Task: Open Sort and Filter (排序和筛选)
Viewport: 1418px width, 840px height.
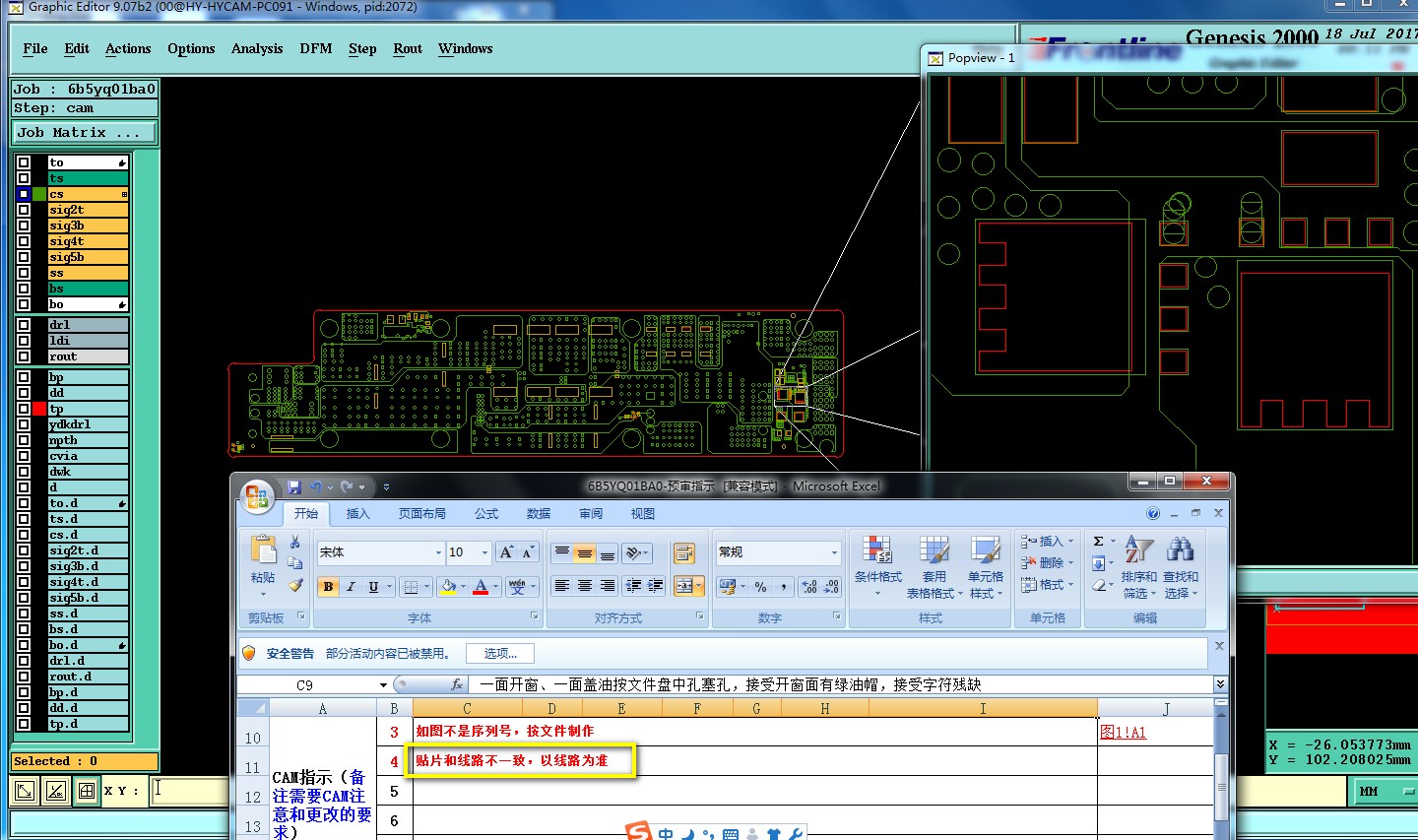Action: (x=1138, y=567)
